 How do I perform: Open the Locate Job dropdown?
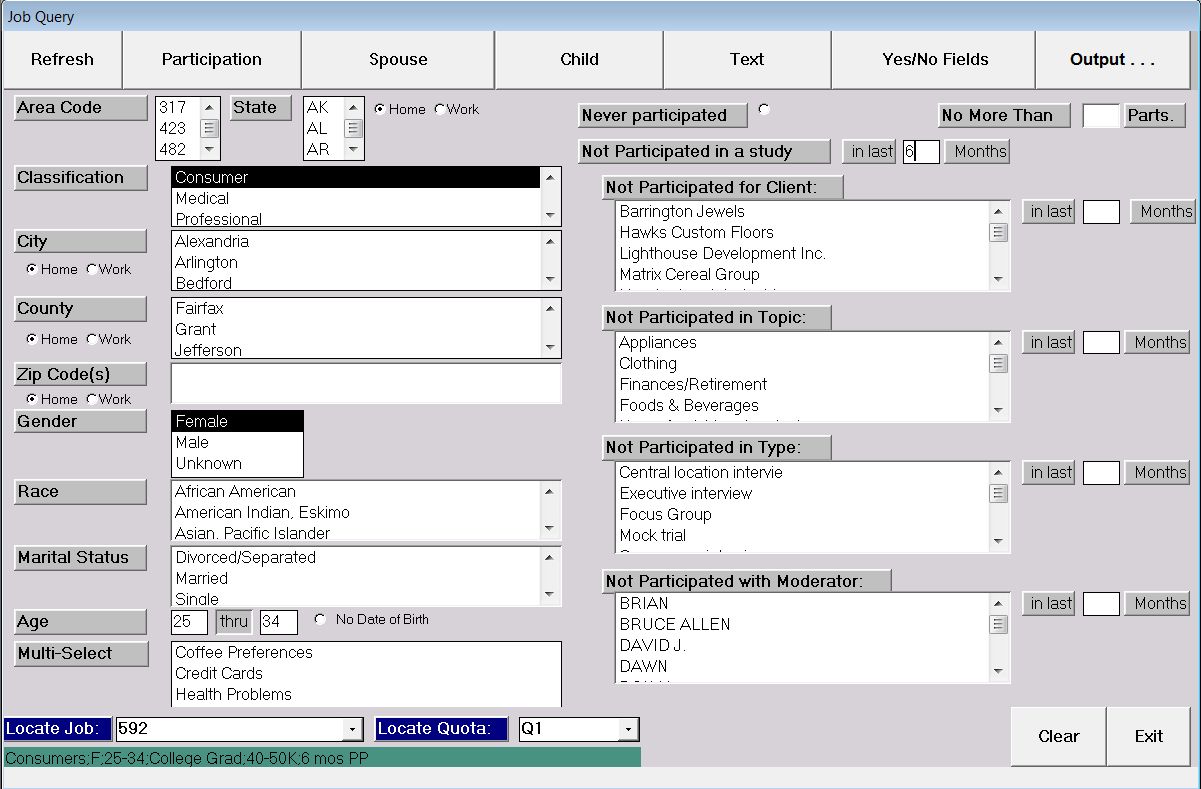pyautogui.click(x=352, y=729)
